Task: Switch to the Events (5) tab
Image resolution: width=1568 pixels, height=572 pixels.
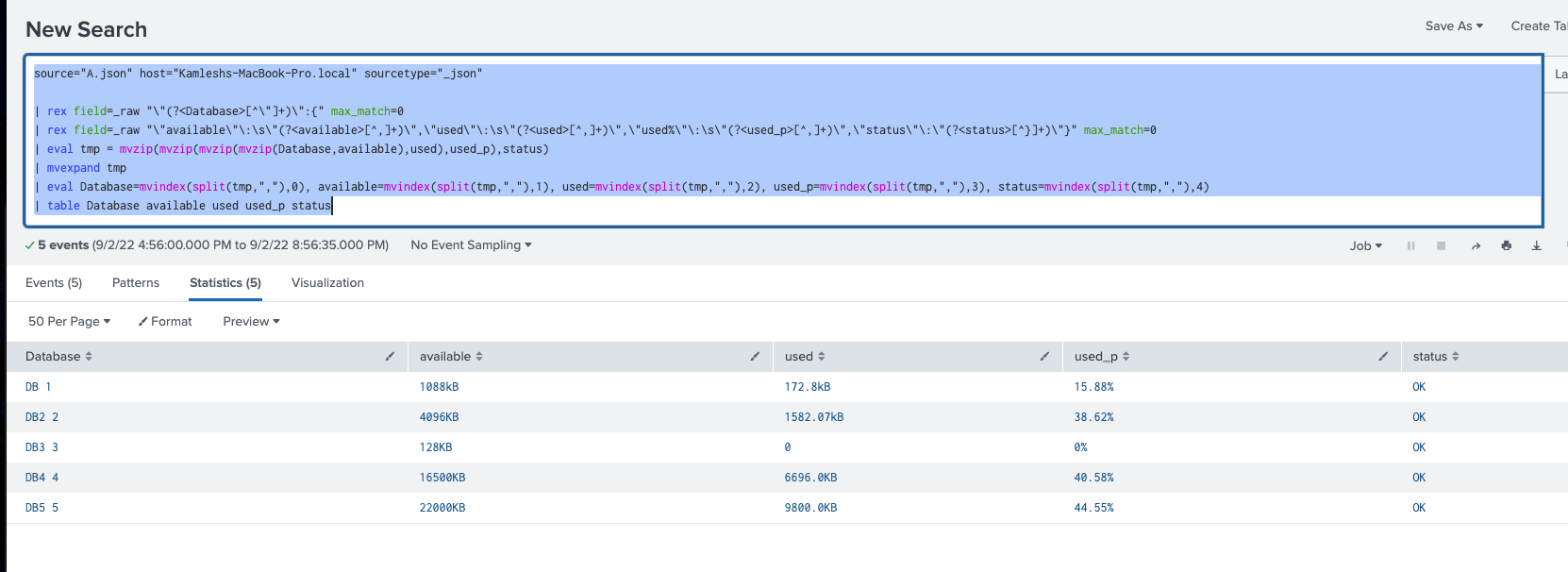Action: [x=54, y=283]
